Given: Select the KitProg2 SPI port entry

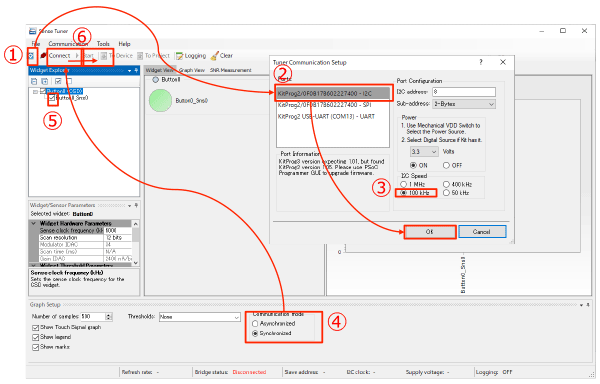Looking at the screenshot, I should point(333,105).
